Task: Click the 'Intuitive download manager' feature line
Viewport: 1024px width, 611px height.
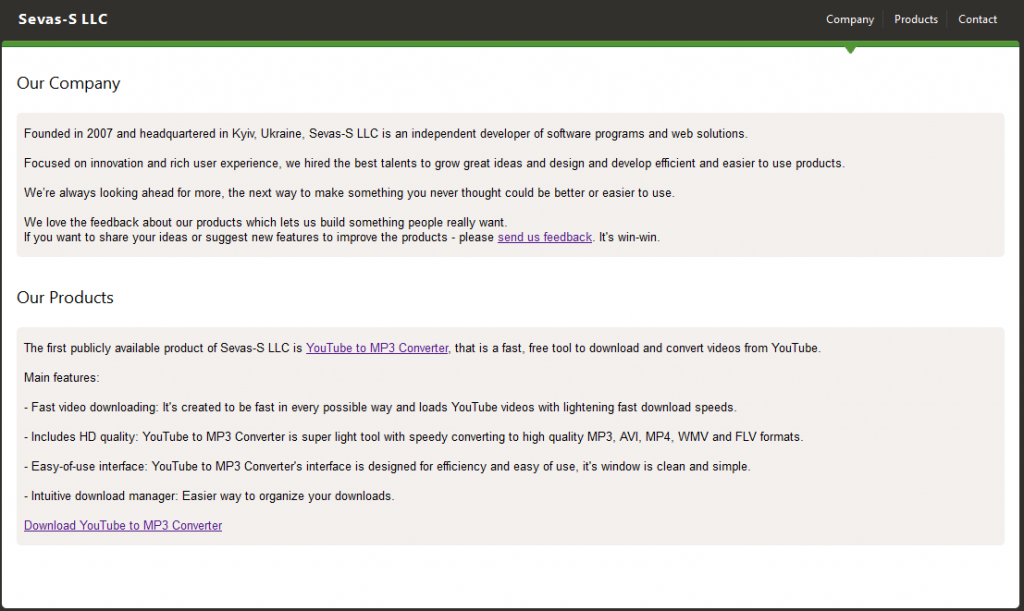Action: coord(209,496)
